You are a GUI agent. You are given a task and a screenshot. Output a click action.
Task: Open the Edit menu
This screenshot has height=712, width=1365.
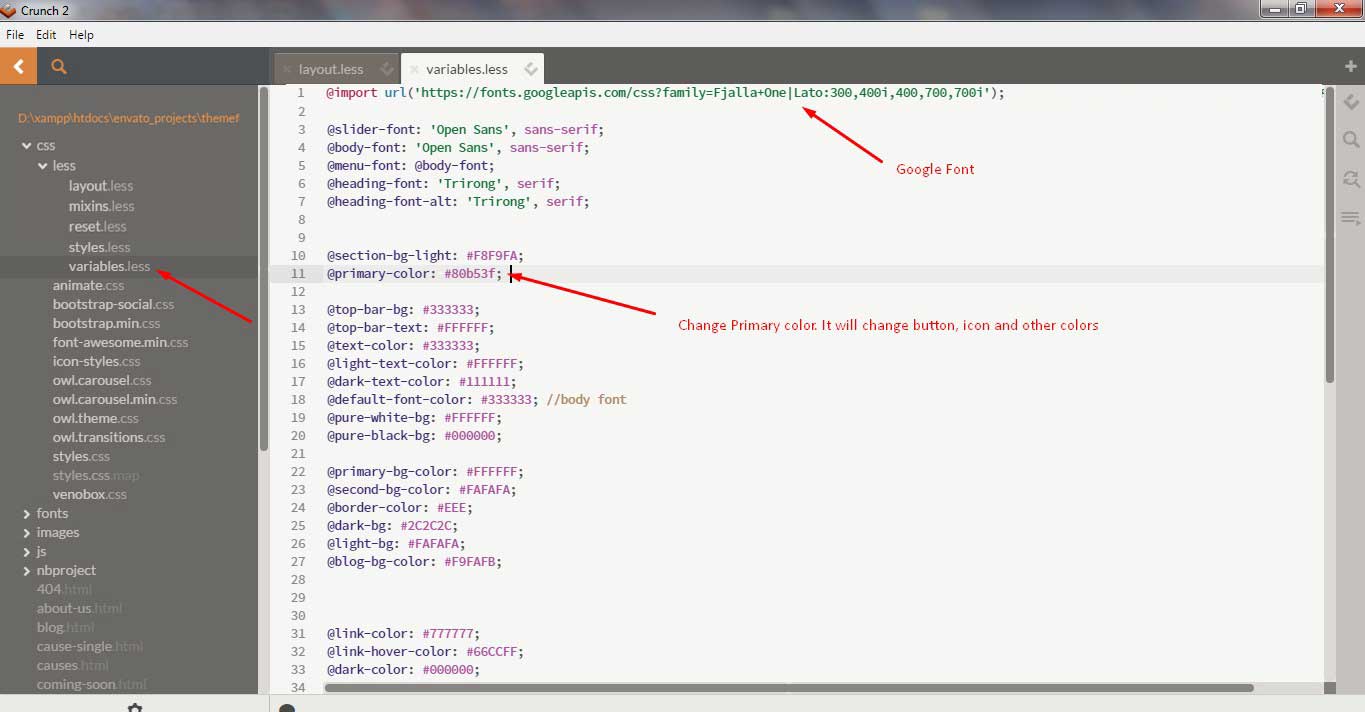pyautogui.click(x=46, y=34)
